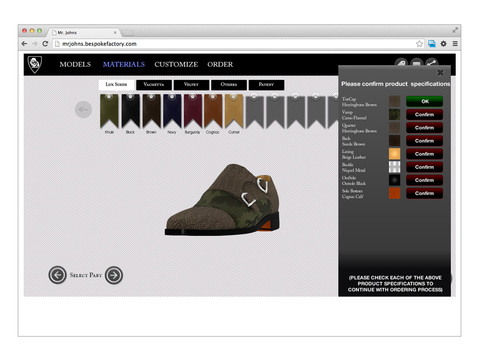
Task: Click the previous swatches arrow icon
Action: (x=83, y=109)
